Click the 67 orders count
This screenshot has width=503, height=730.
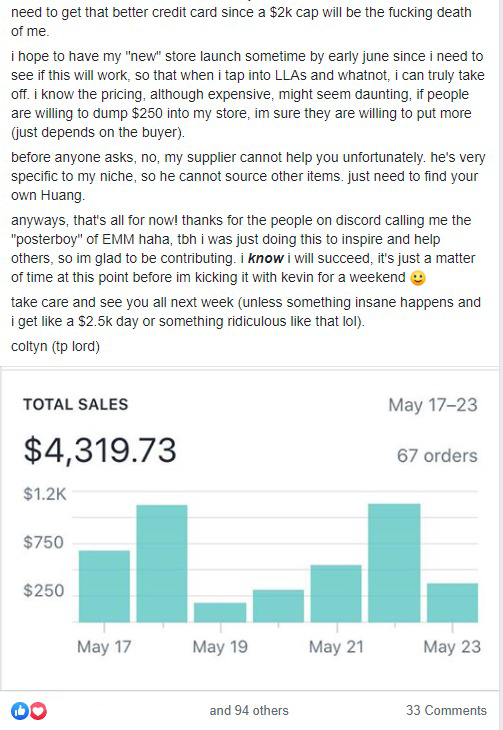(437, 455)
